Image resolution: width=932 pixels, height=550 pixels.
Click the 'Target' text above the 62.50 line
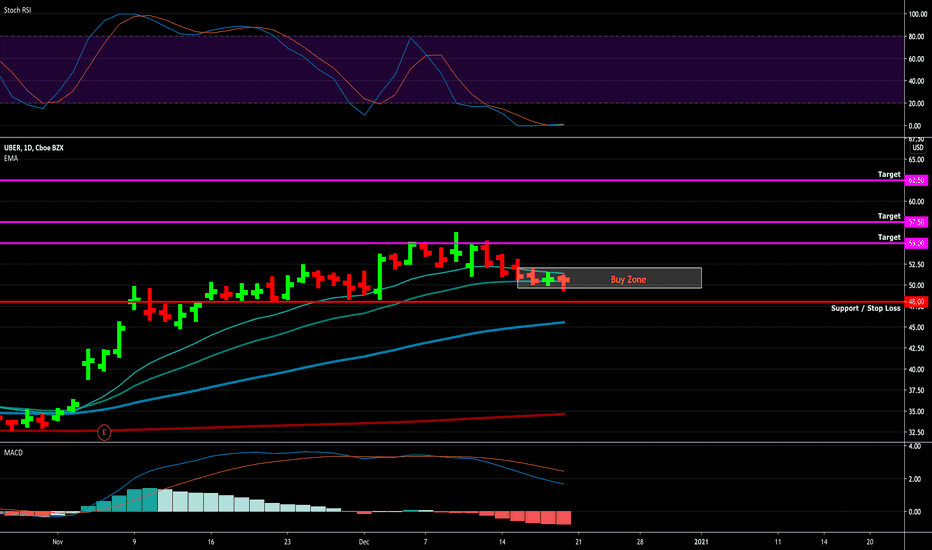[x=889, y=174]
